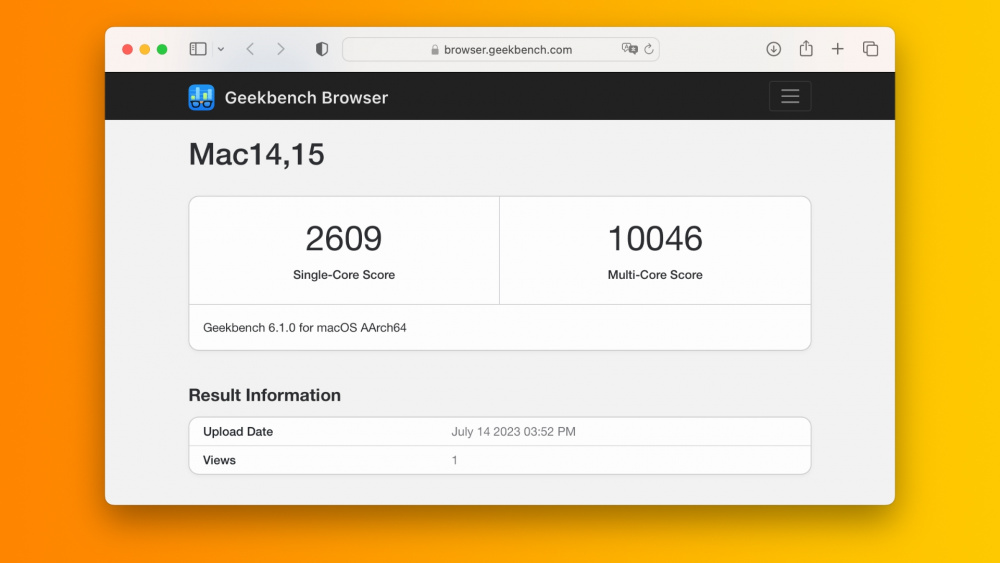Click the padlock icon in address bar
The height and width of the screenshot is (563, 1000).
click(435, 50)
